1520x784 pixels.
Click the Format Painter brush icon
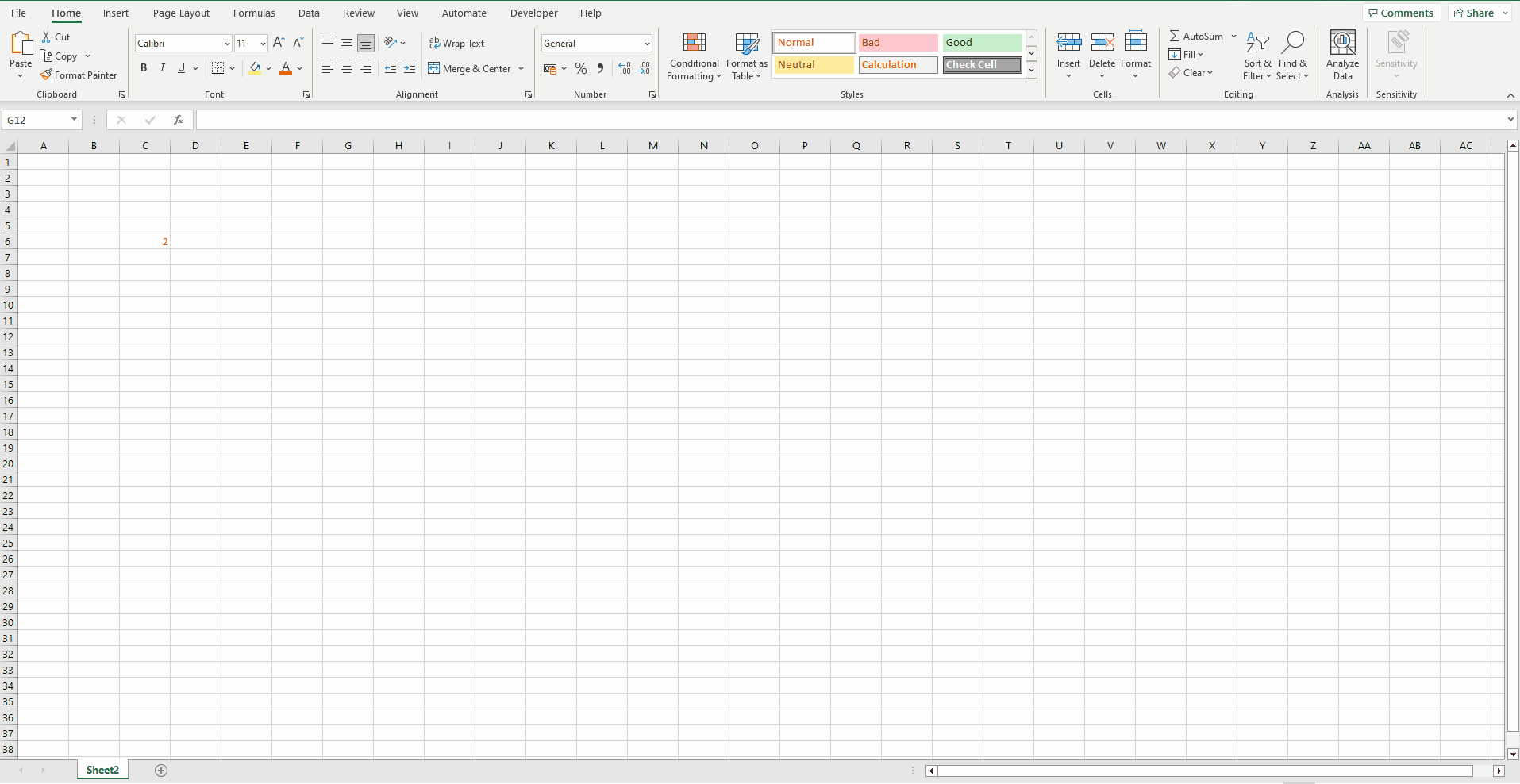(47, 75)
